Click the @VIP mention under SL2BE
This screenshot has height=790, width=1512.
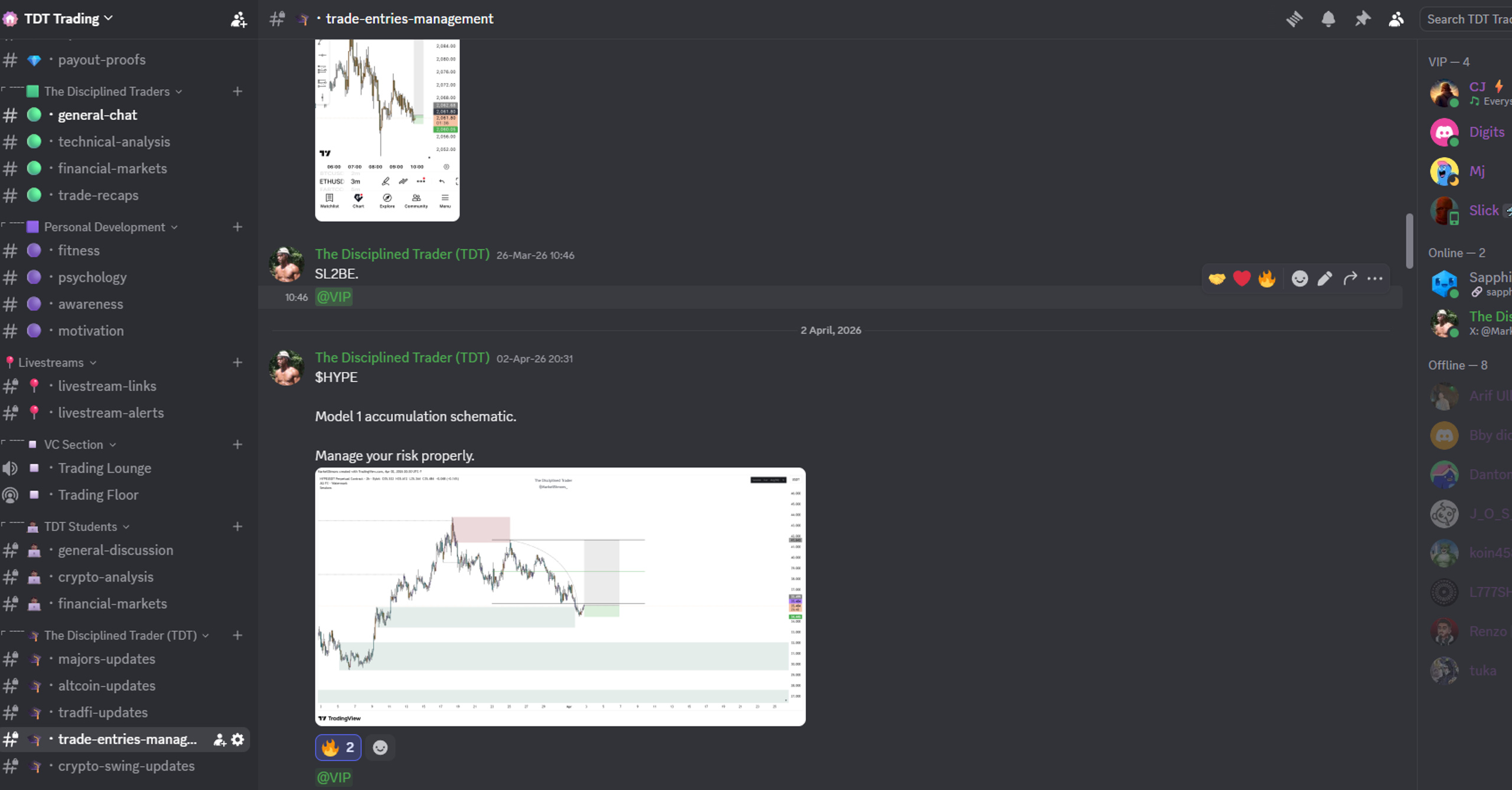point(334,297)
